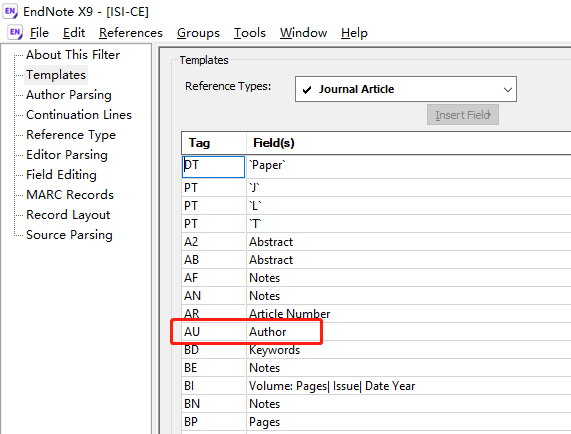The height and width of the screenshot is (434, 571).
Task: Select the BN tag cell
Action: (213, 404)
